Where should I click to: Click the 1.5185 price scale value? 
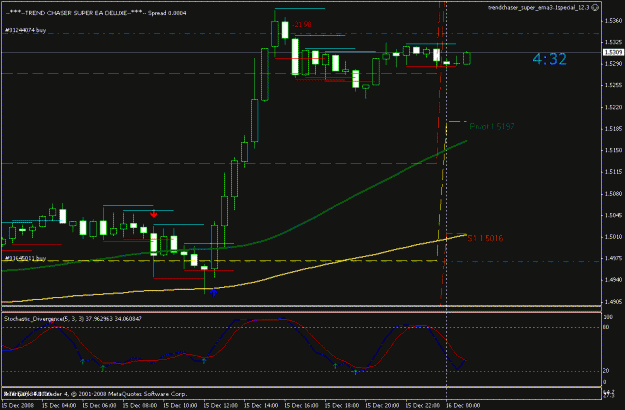613,129
